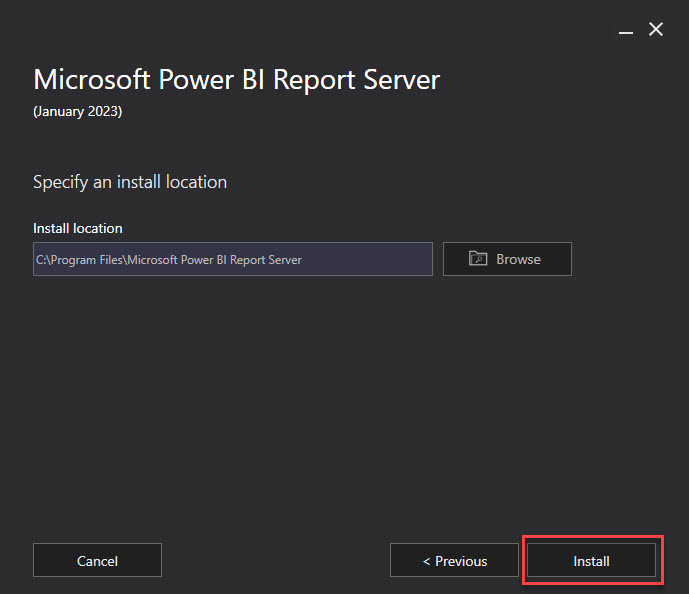Go back with the Previous button
Screen dimensions: 689x594
tap(454, 560)
